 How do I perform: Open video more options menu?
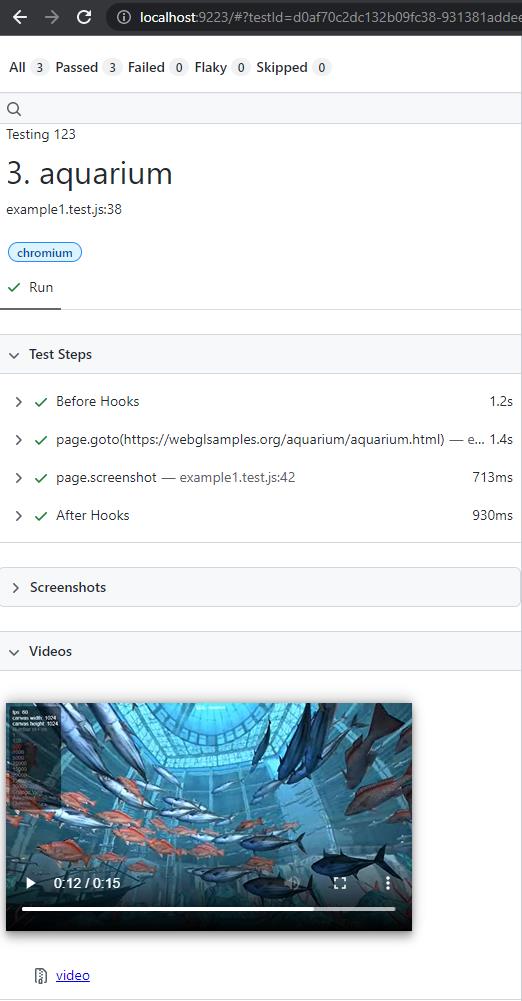tap(387, 884)
